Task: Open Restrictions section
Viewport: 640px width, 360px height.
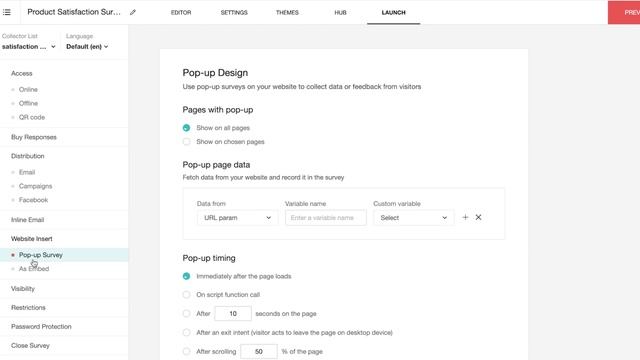Action: (28, 307)
